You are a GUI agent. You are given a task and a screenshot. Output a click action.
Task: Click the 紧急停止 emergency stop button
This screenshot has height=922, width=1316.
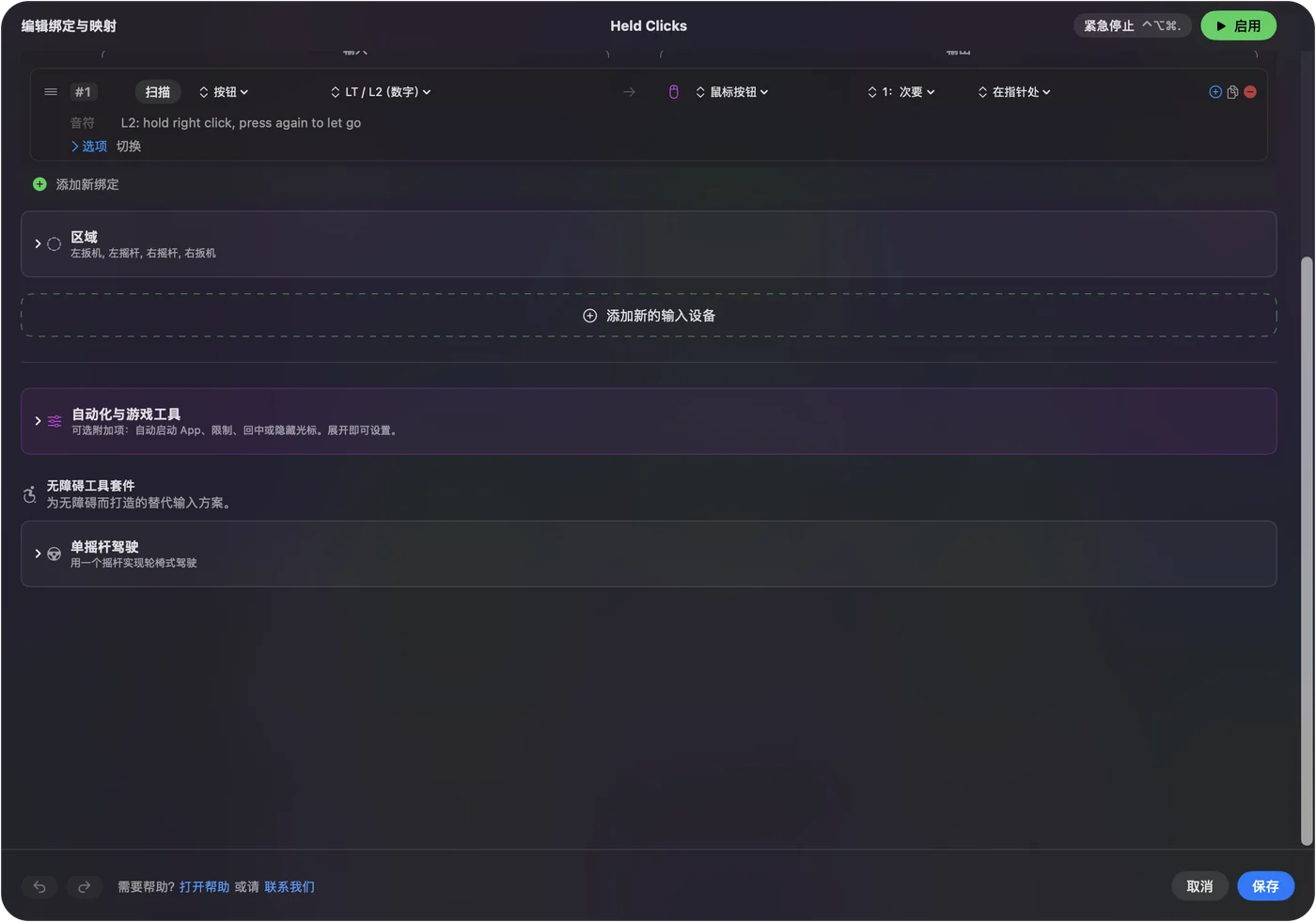1133,26
